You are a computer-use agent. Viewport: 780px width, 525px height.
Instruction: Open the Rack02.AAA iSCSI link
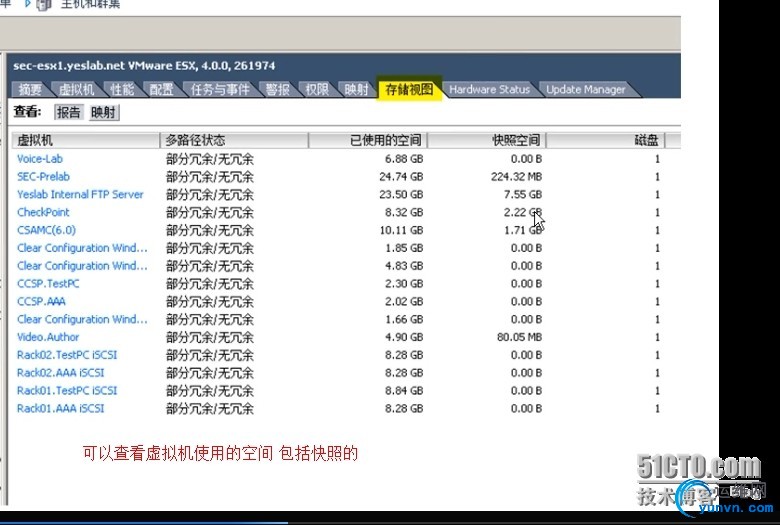pos(61,373)
